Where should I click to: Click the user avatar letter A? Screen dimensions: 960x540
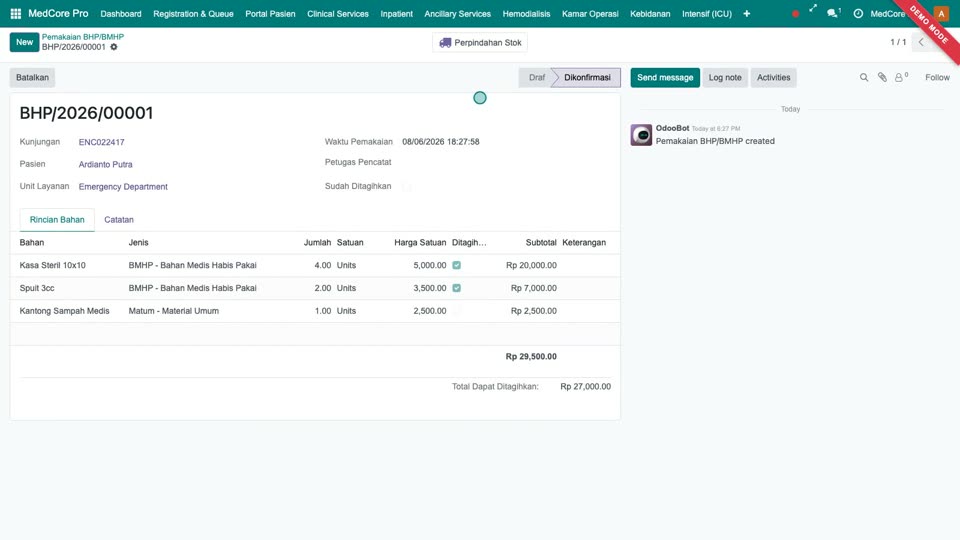pos(941,13)
